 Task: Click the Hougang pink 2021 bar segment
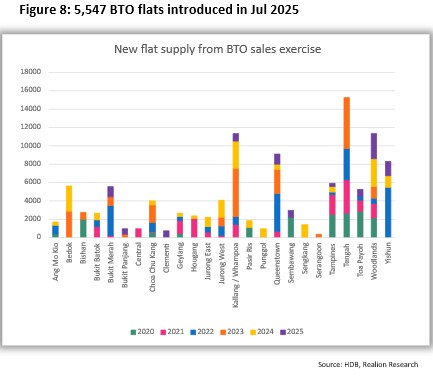click(194, 228)
